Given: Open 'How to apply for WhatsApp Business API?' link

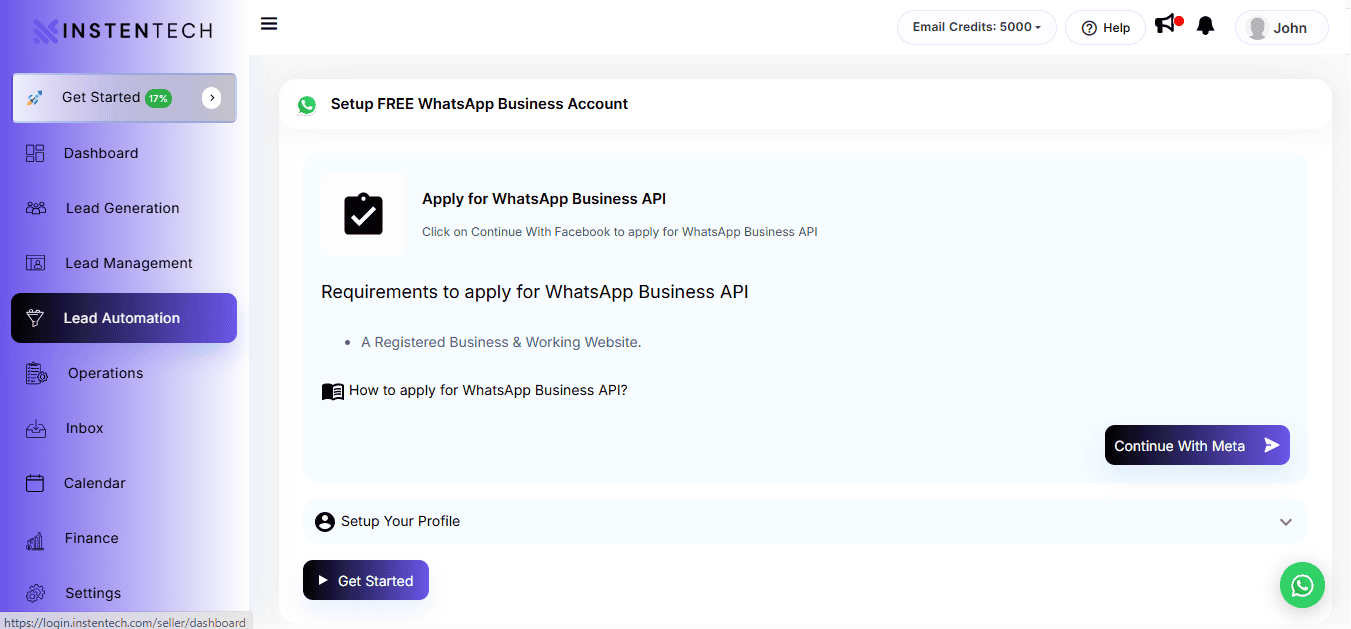Looking at the screenshot, I should click(488, 390).
